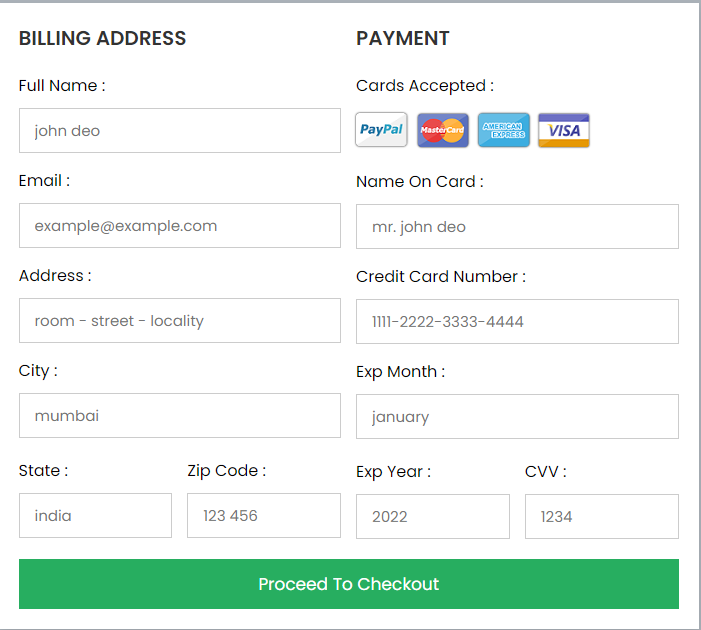Screen dimensions: 701x630
Task: Focus the State input field
Action: [x=95, y=516]
